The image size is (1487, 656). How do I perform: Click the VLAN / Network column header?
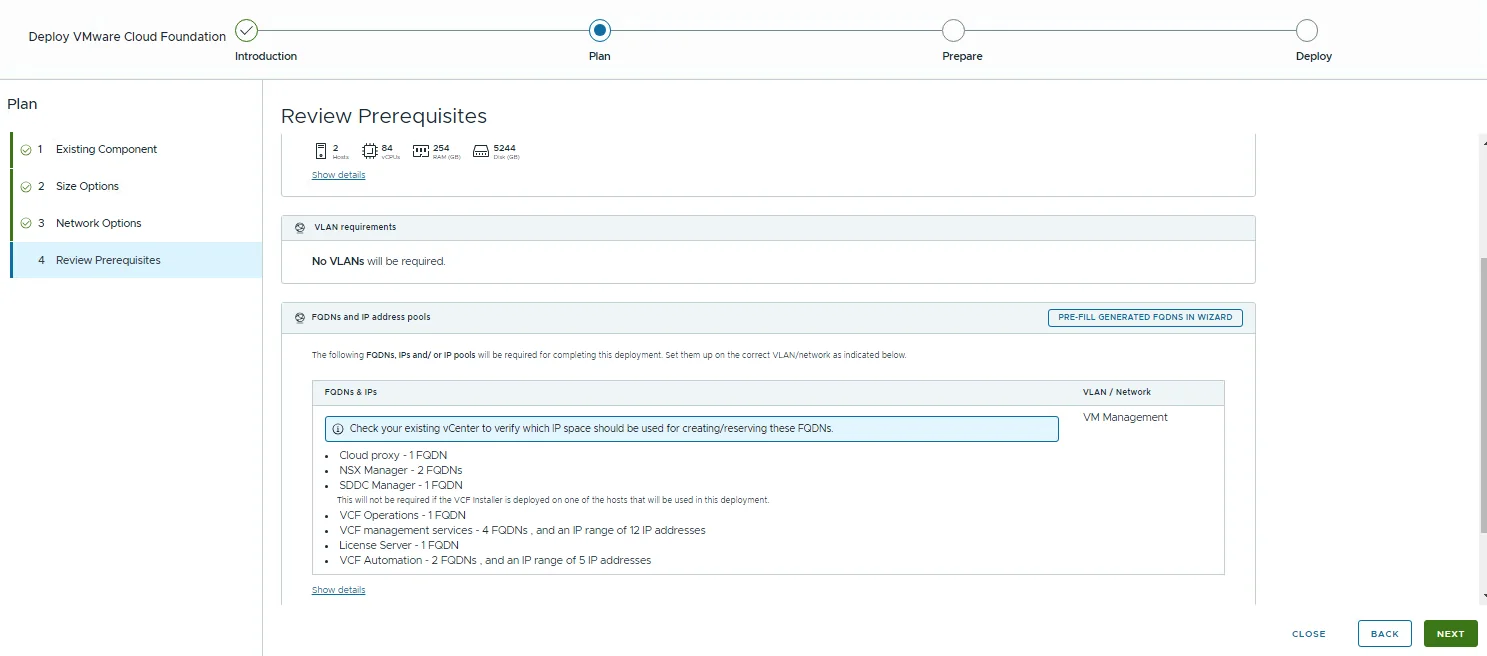click(1117, 392)
